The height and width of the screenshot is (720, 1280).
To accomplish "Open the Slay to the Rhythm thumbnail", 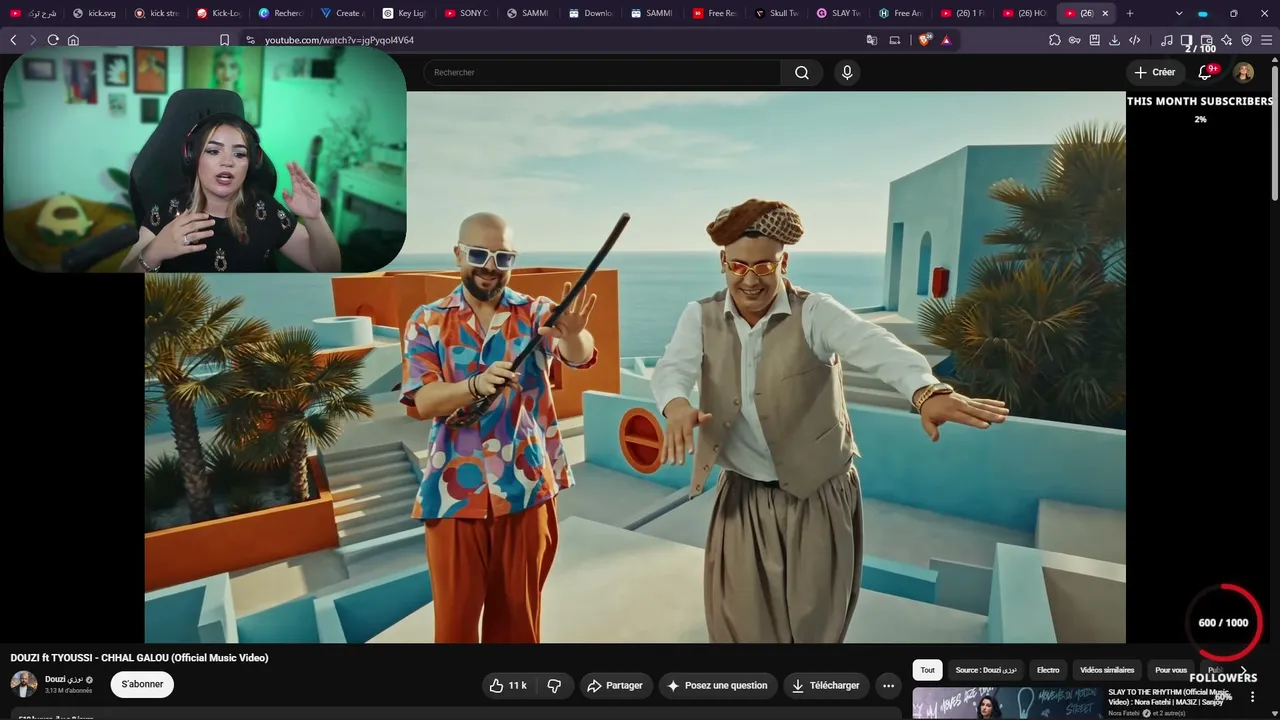I will click(x=1008, y=703).
